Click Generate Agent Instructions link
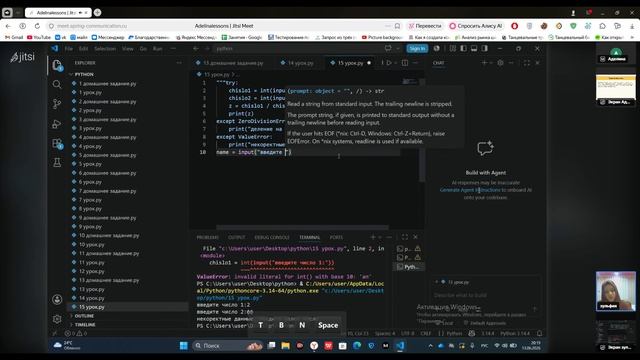This screenshot has width=640, height=360. 470,190
